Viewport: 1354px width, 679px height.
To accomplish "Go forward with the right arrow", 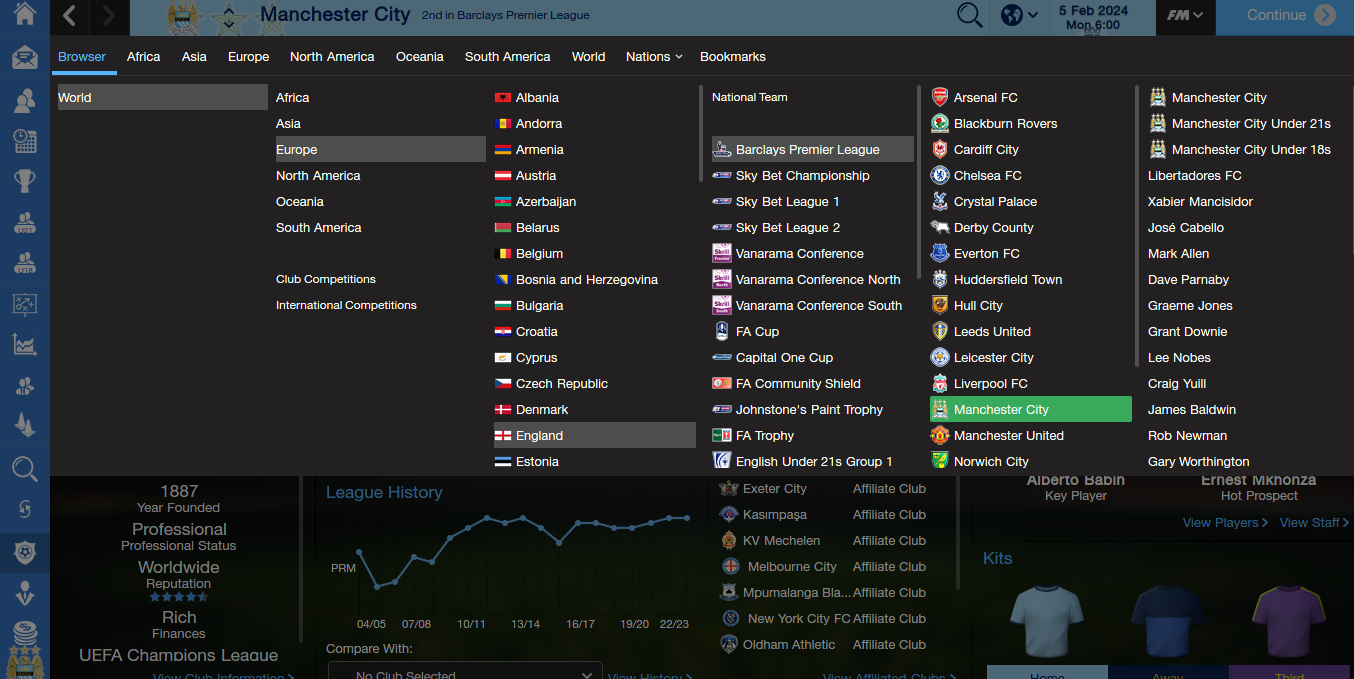I will (109, 15).
